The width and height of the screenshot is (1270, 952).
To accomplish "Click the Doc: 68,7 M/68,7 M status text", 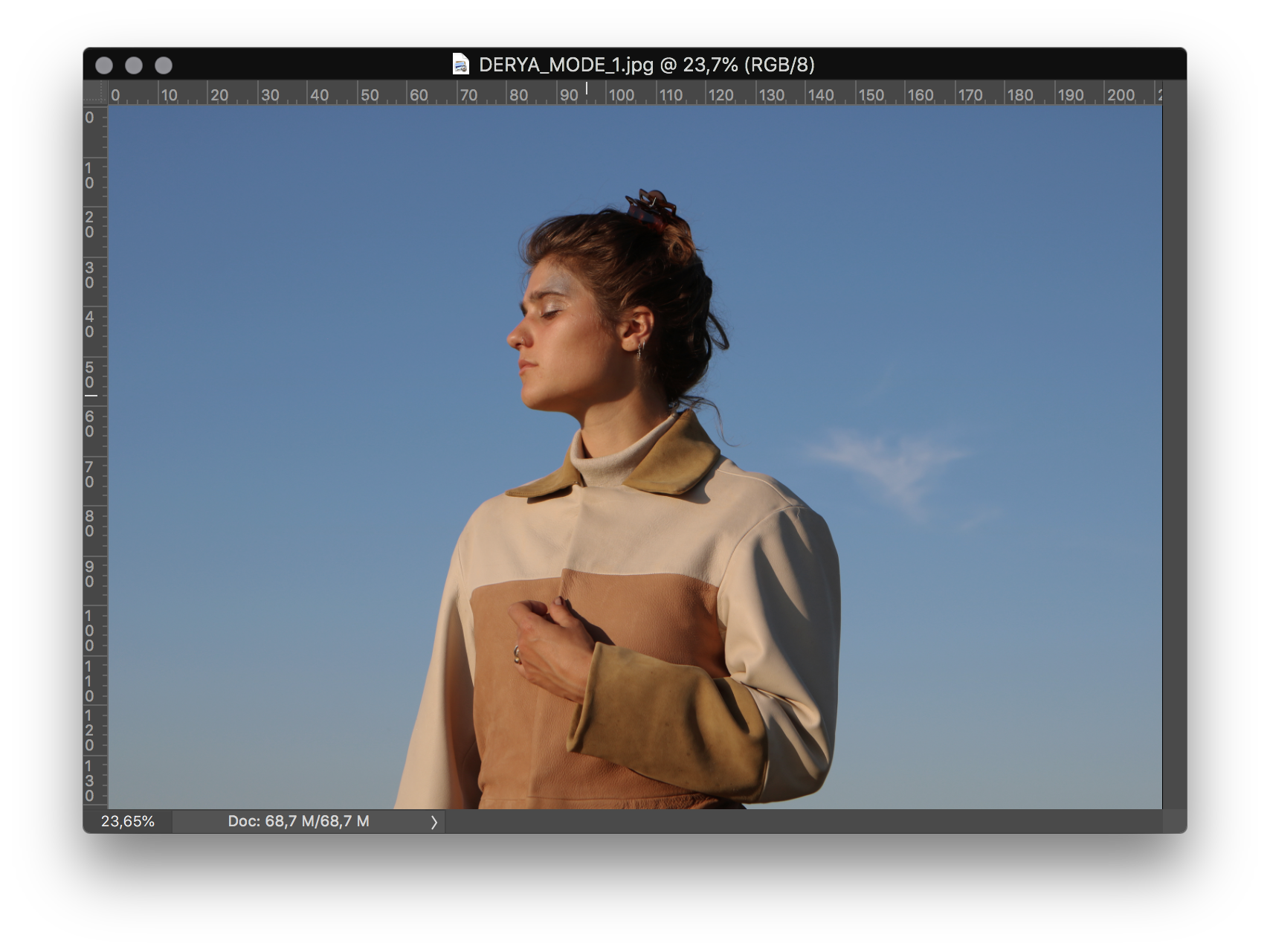I will (298, 821).
